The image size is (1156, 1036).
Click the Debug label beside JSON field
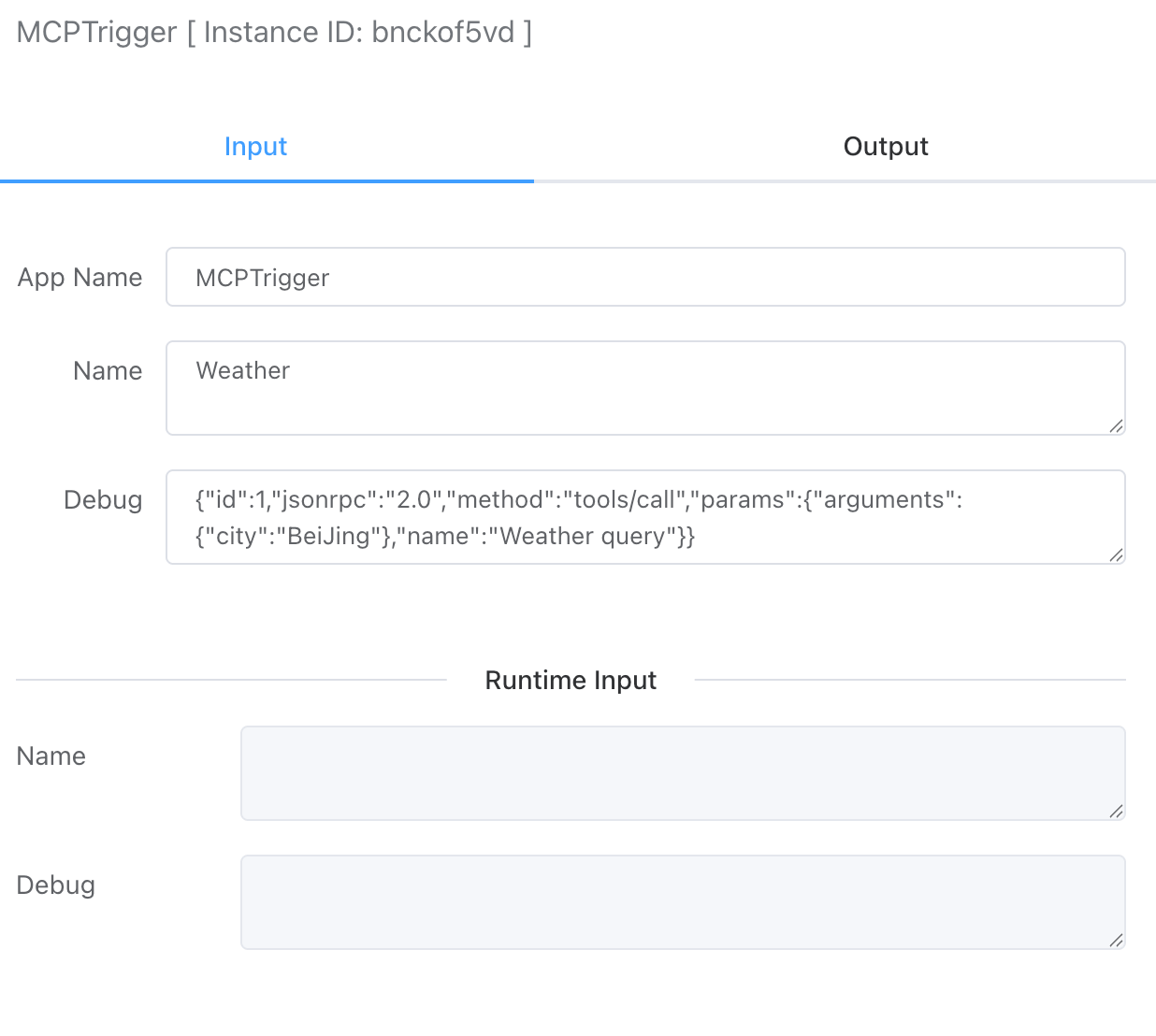tap(103, 500)
